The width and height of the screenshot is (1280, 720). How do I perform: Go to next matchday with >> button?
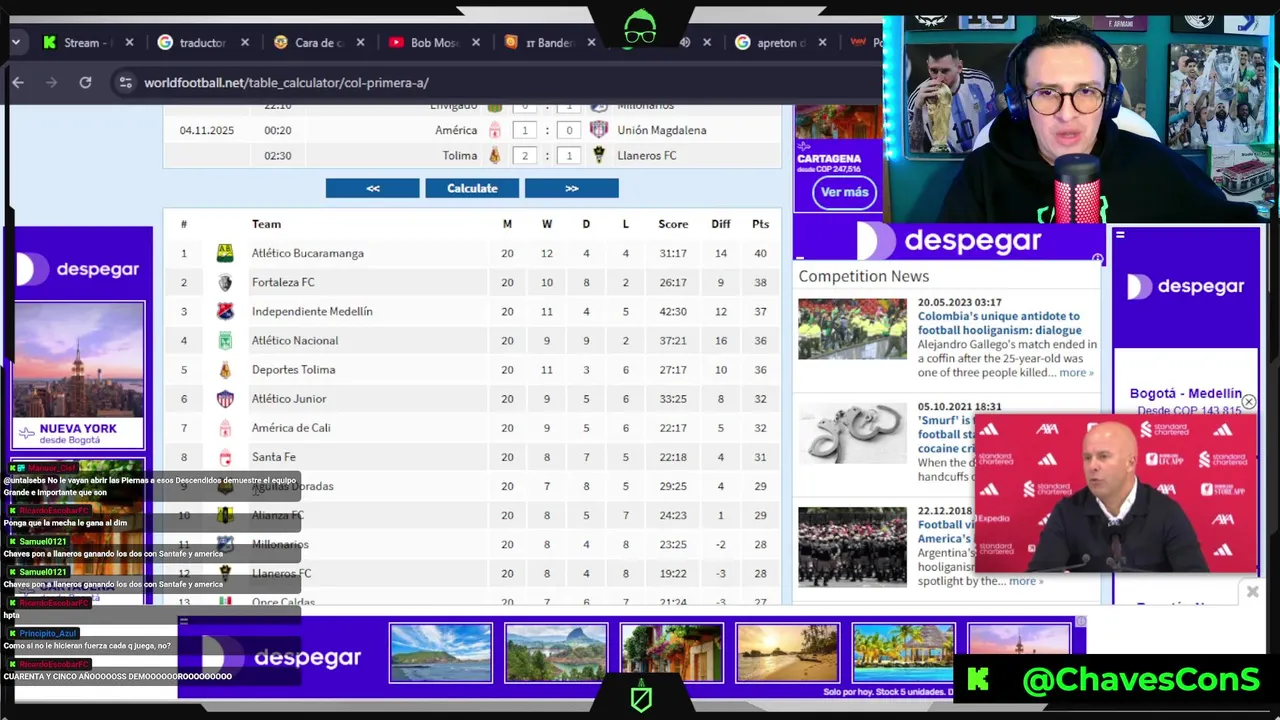coord(571,188)
